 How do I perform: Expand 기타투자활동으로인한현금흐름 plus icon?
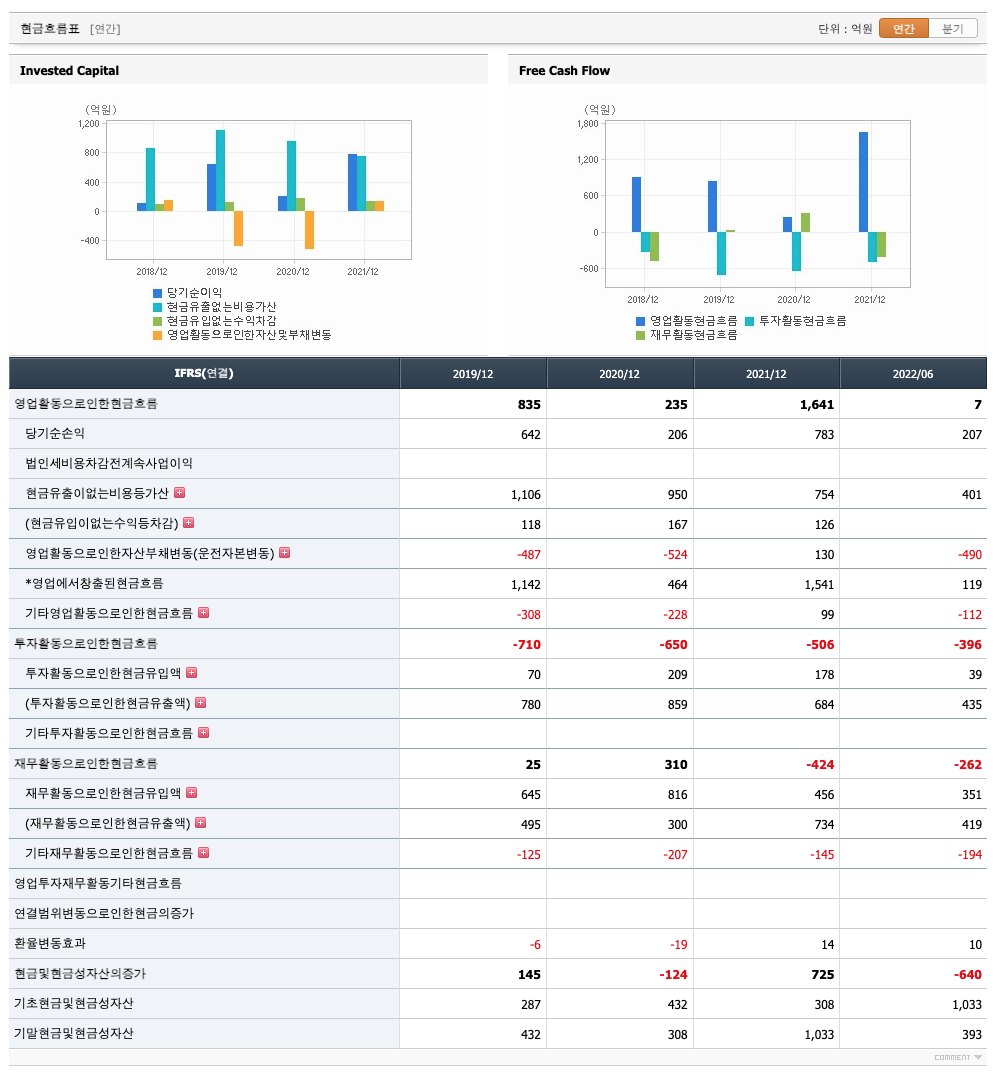pyautogui.click(x=203, y=732)
